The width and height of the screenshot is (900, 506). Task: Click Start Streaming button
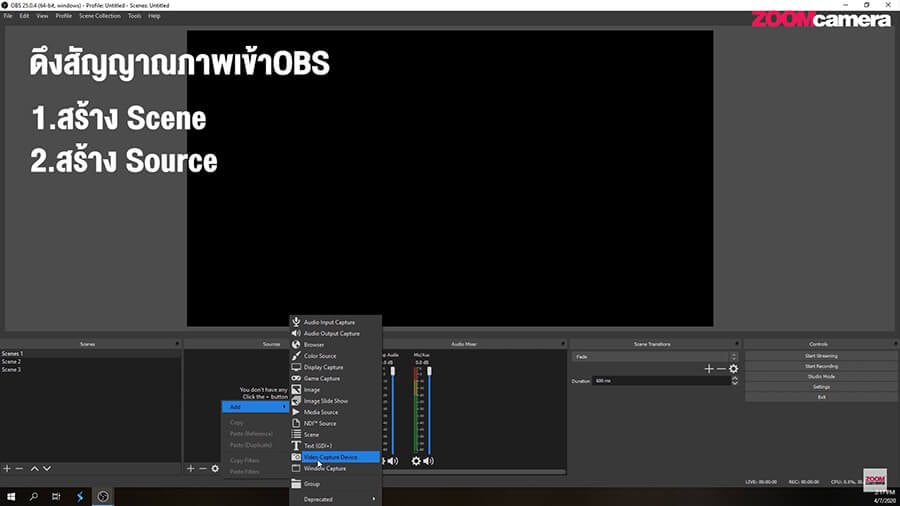[x=821, y=356]
